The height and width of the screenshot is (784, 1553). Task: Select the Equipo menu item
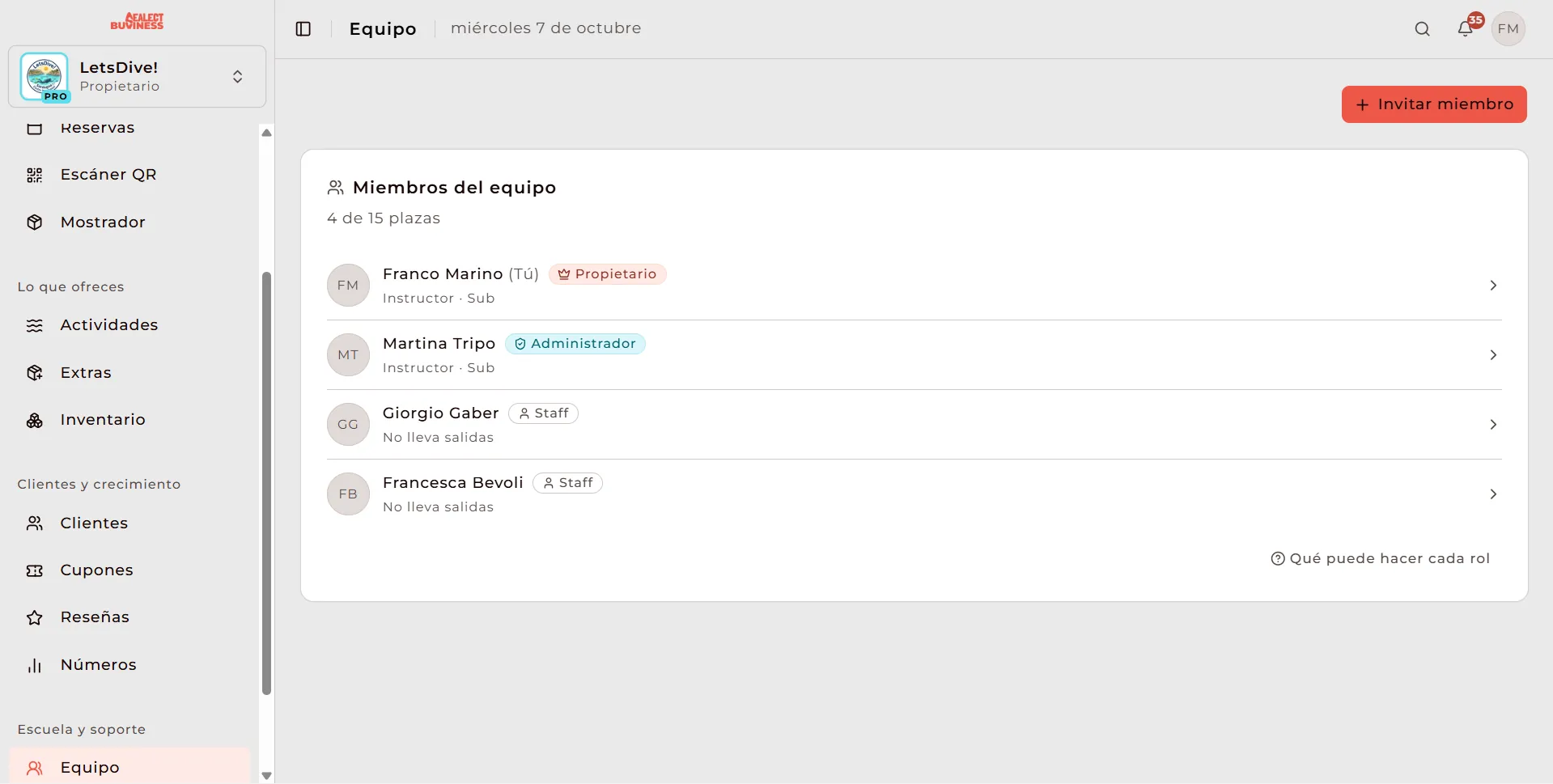(x=129, y=766)
